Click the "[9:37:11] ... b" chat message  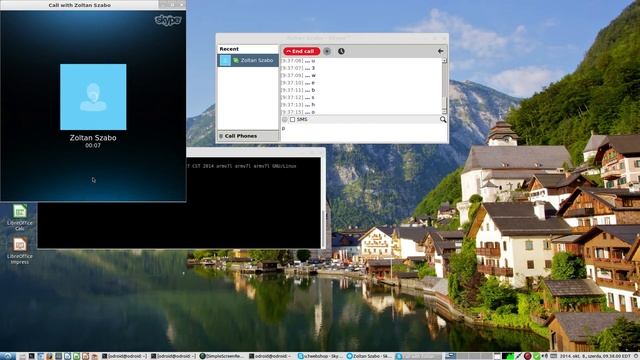pos(298,90)
